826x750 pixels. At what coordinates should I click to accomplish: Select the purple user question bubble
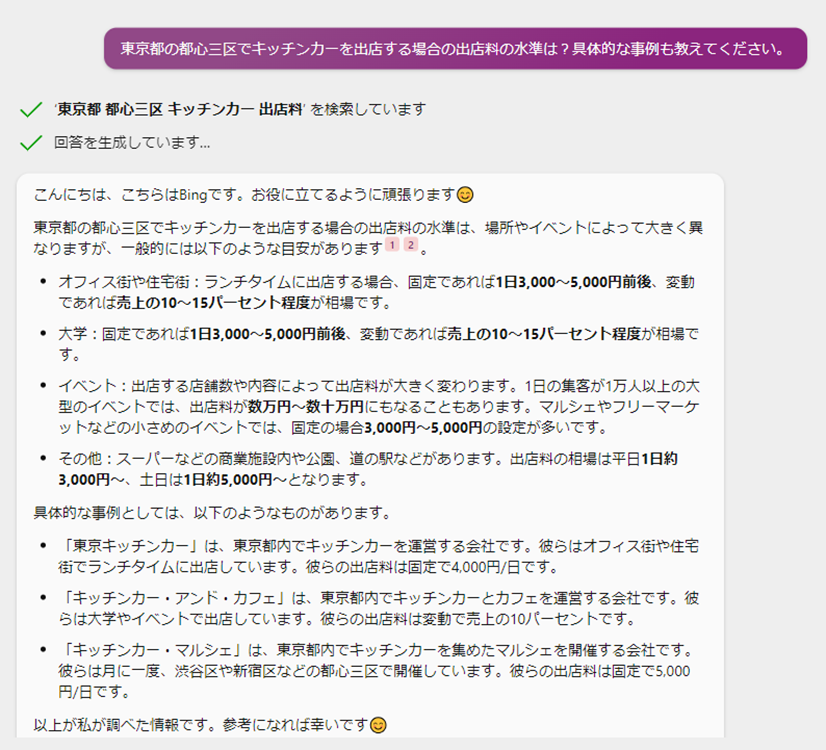click(455, 48)
